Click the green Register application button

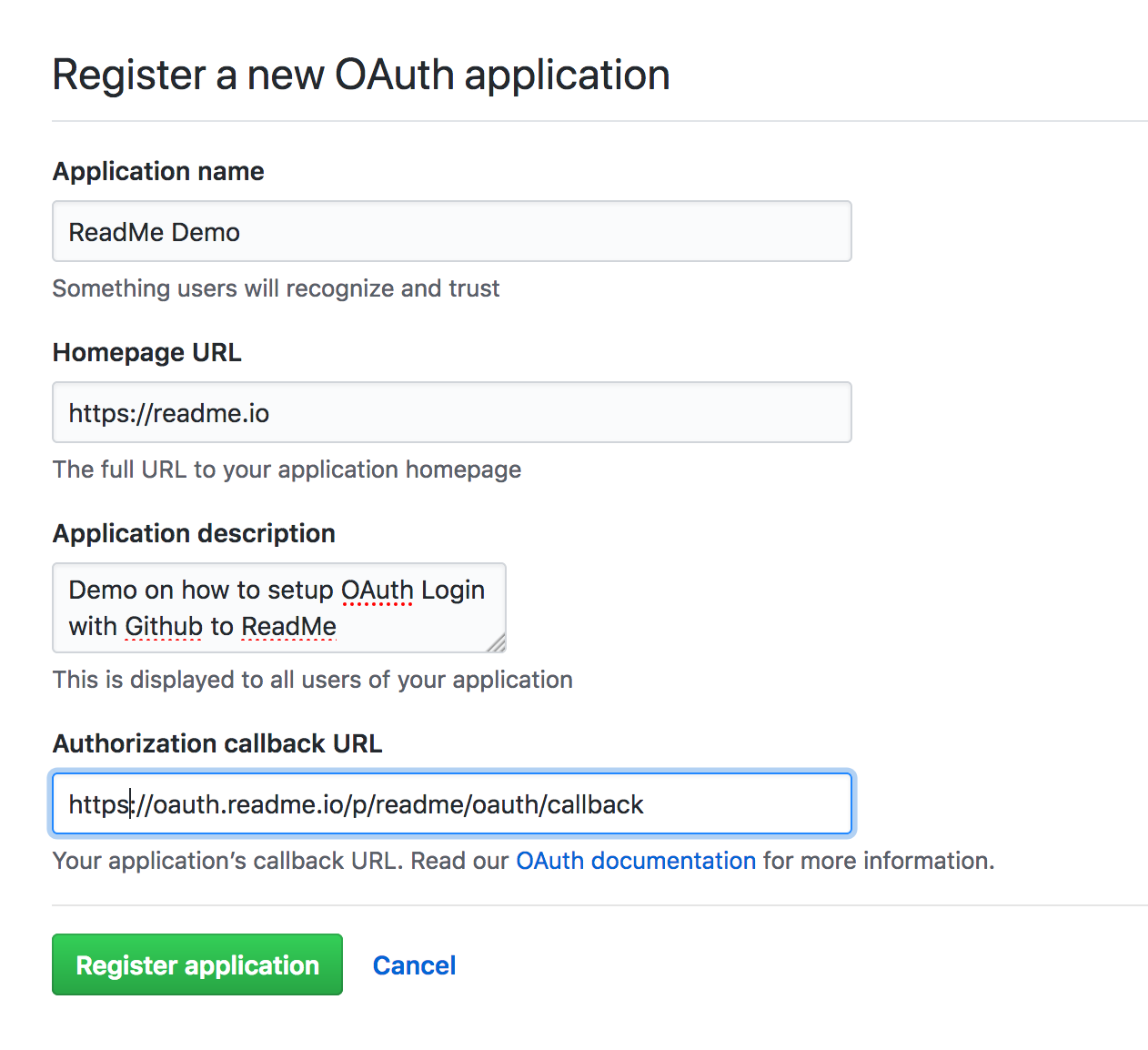point(197,964)
